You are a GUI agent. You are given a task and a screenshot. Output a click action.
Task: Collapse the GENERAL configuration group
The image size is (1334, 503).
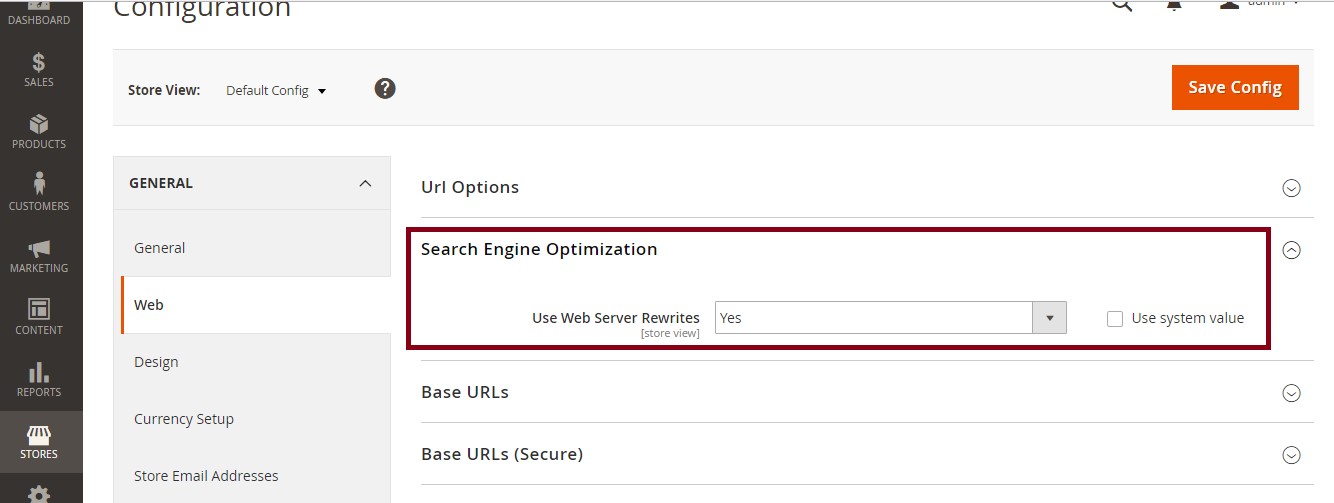tap(365, 184)
